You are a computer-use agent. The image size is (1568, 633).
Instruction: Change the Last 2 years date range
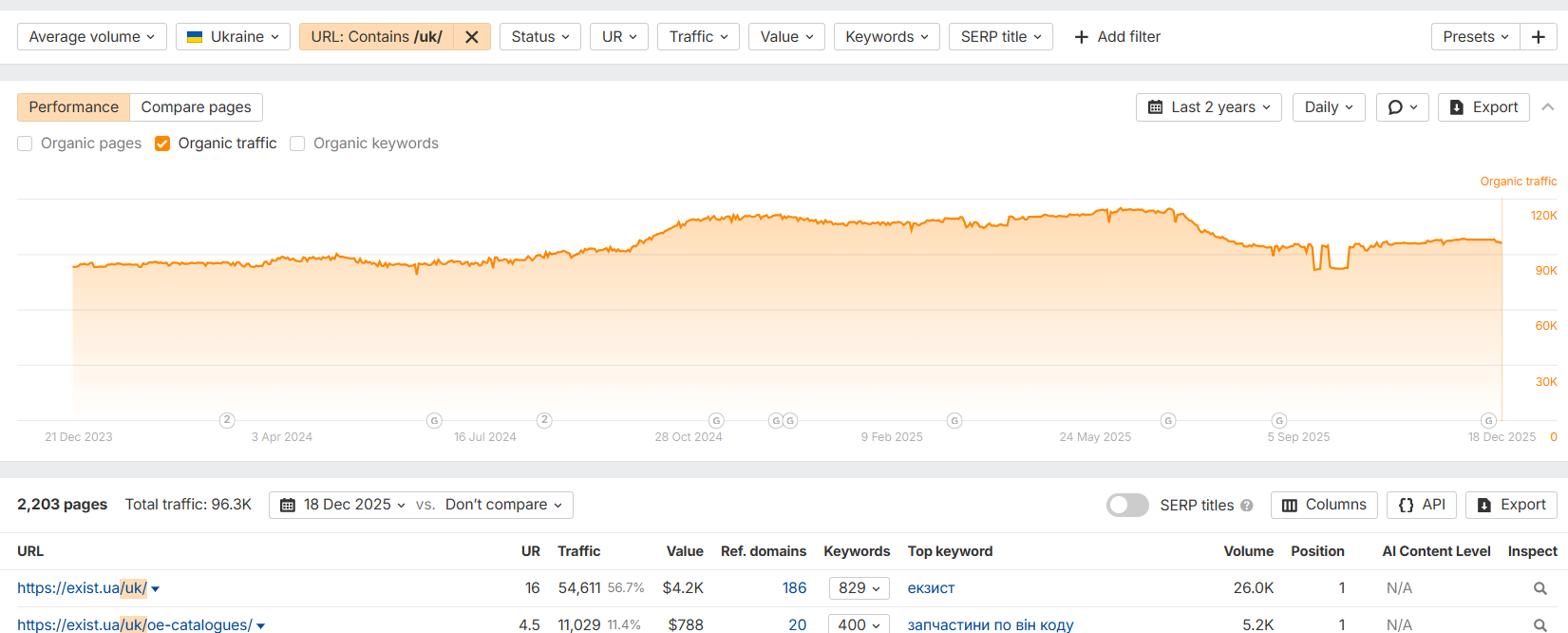click(1209, 107)
